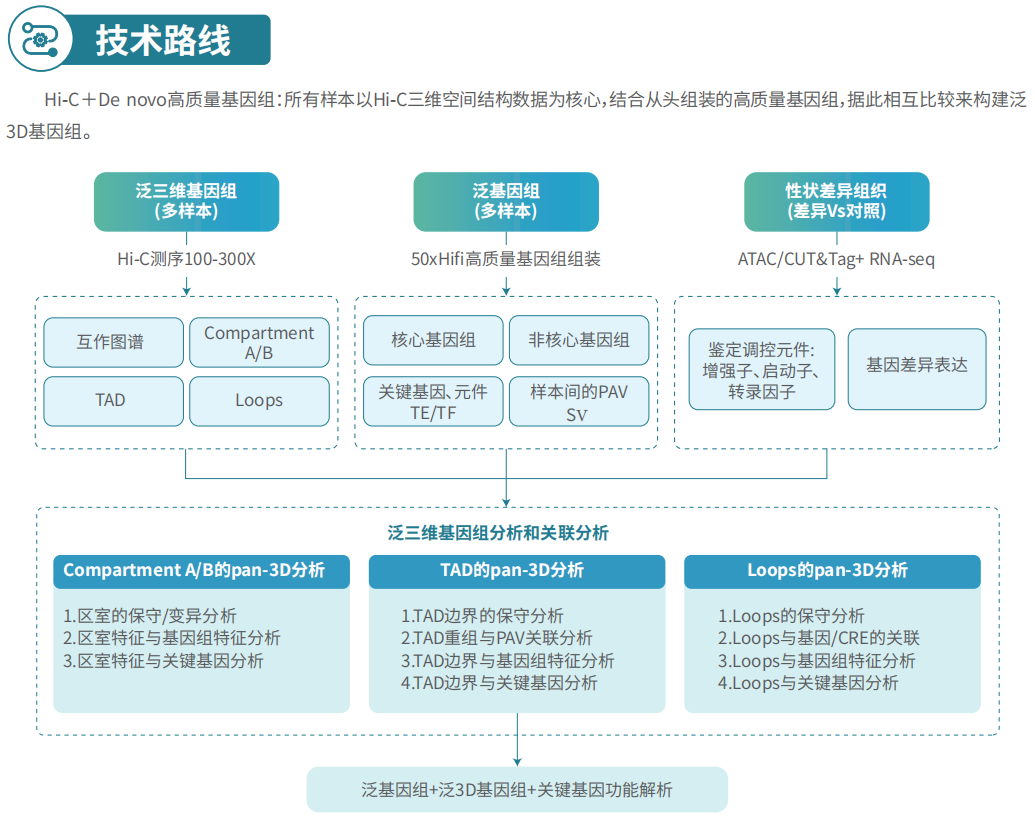Click the 泛三维基因组分析和关联分析 heading
The height and width of the screenshot is (821, 1035).
tap(498, 533)
